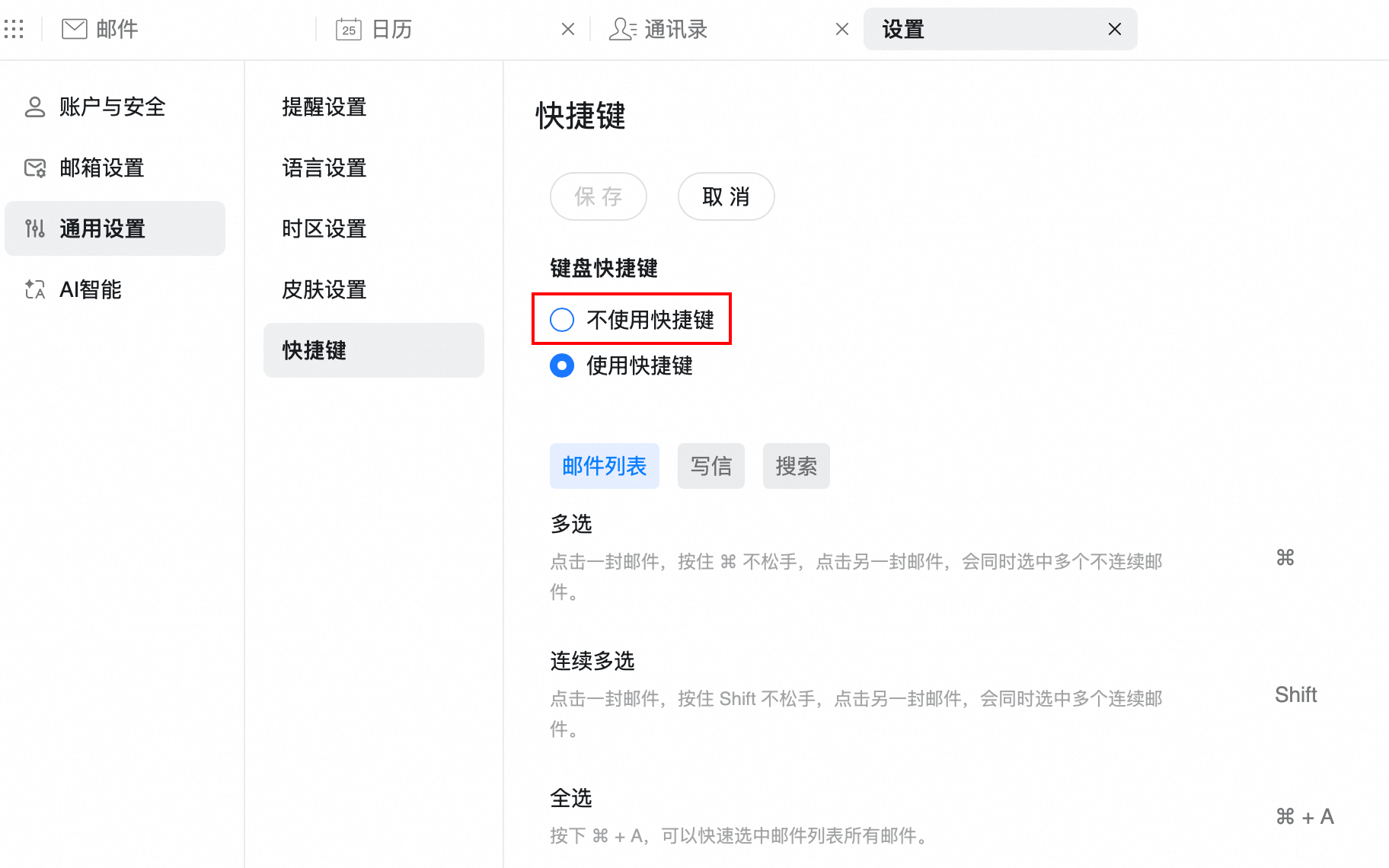
Task: Click the AI智能 sparkle icon
Action: click(x=35, y=289)
